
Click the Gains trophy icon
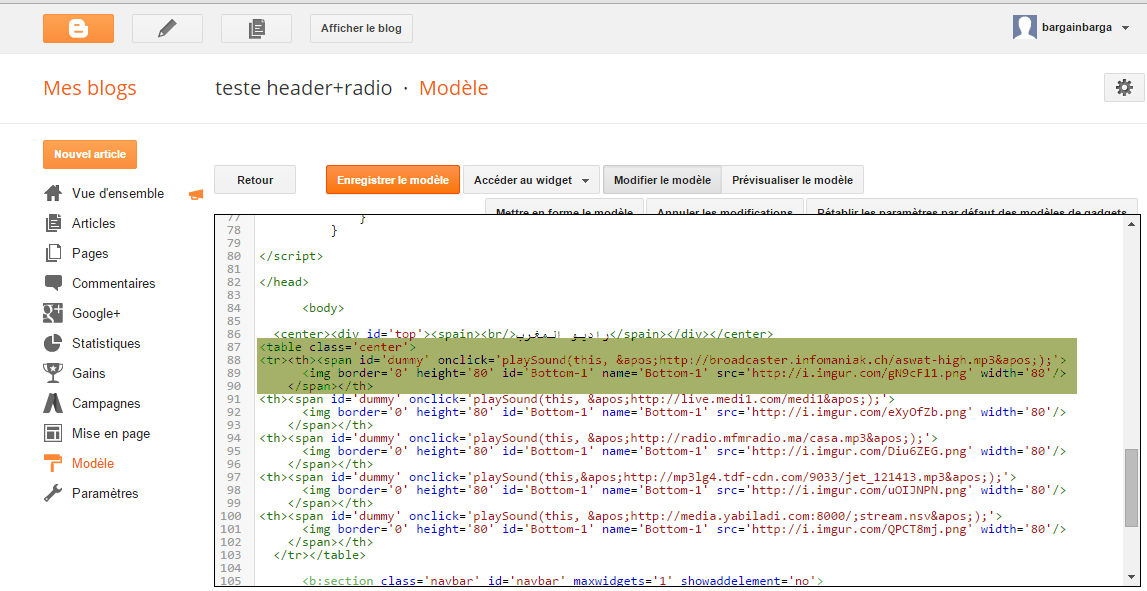coord(53,373)
